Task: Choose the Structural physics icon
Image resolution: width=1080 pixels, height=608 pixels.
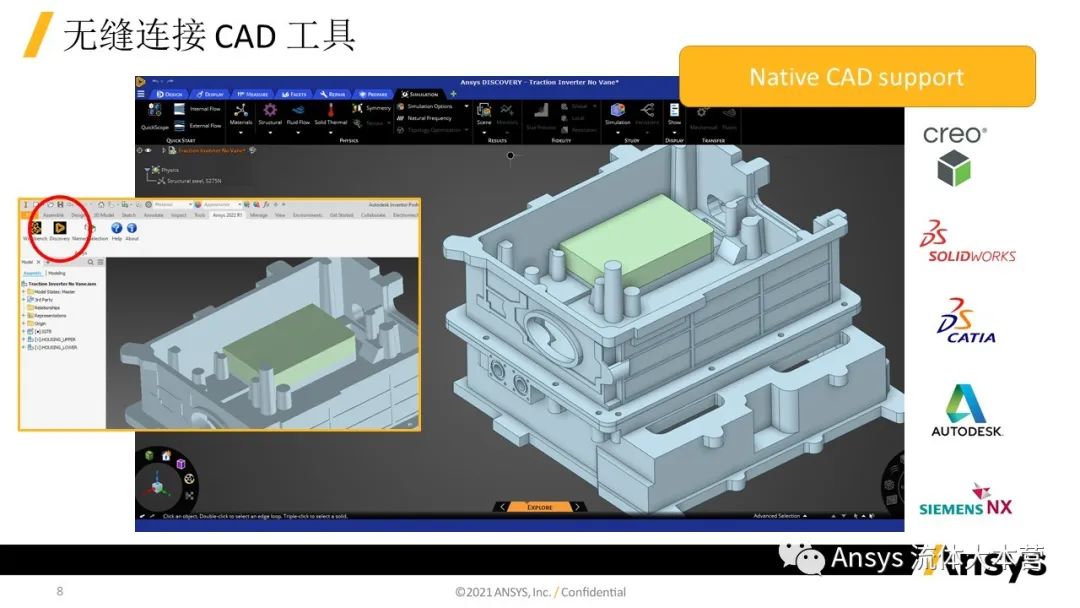Action: 270,111
